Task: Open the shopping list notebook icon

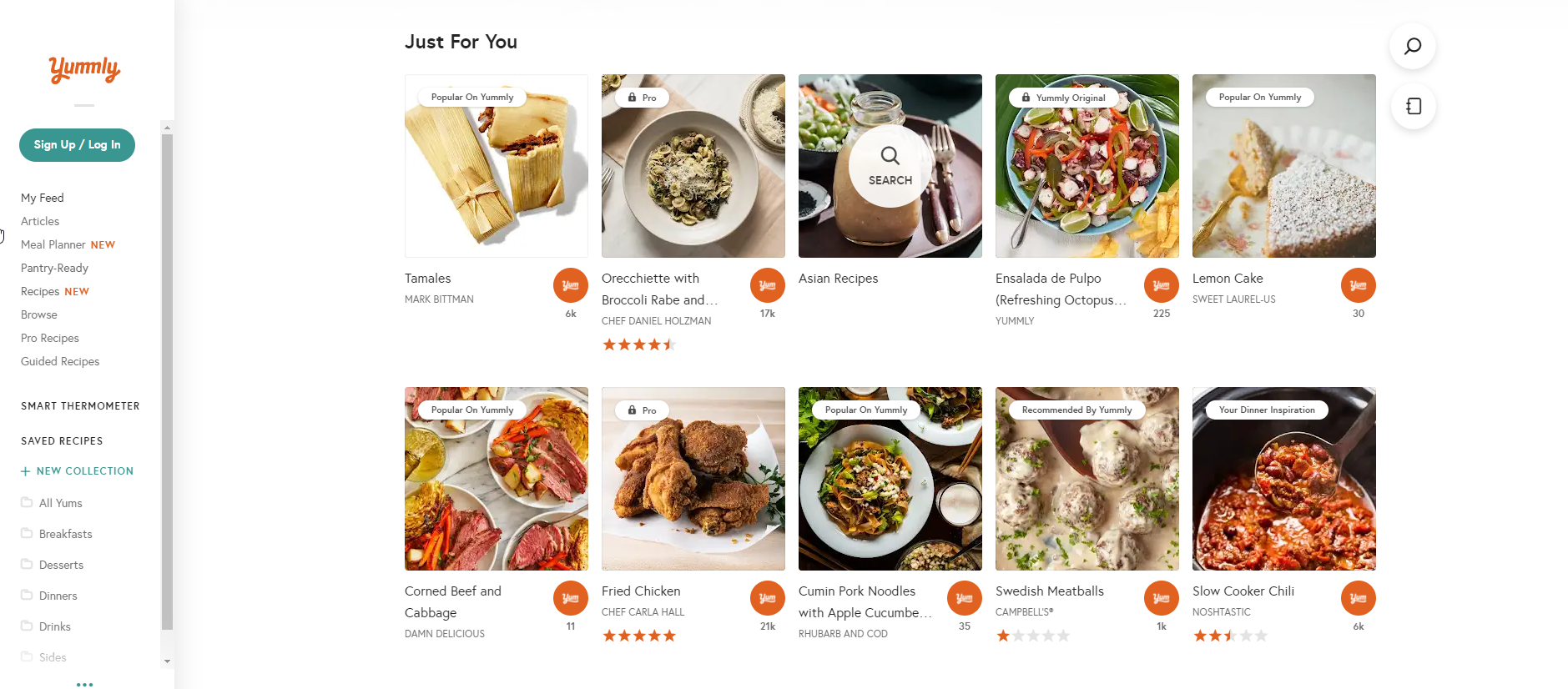Action: click(1413, 106)
